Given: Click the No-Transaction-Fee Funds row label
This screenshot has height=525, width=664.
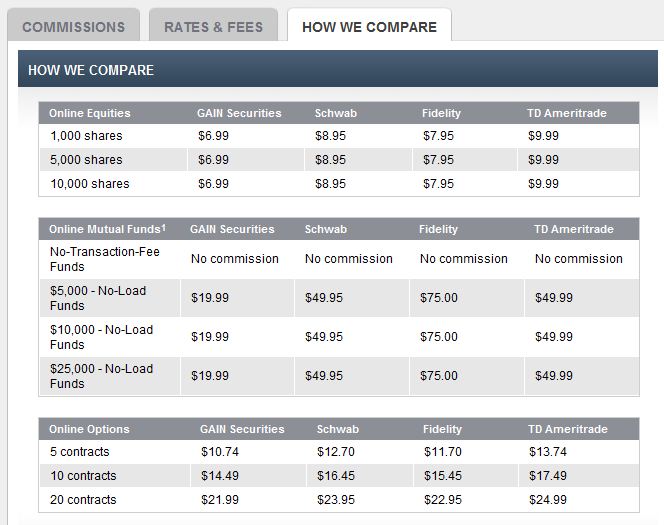Looking at the screenshot, I should pos(104,259).
